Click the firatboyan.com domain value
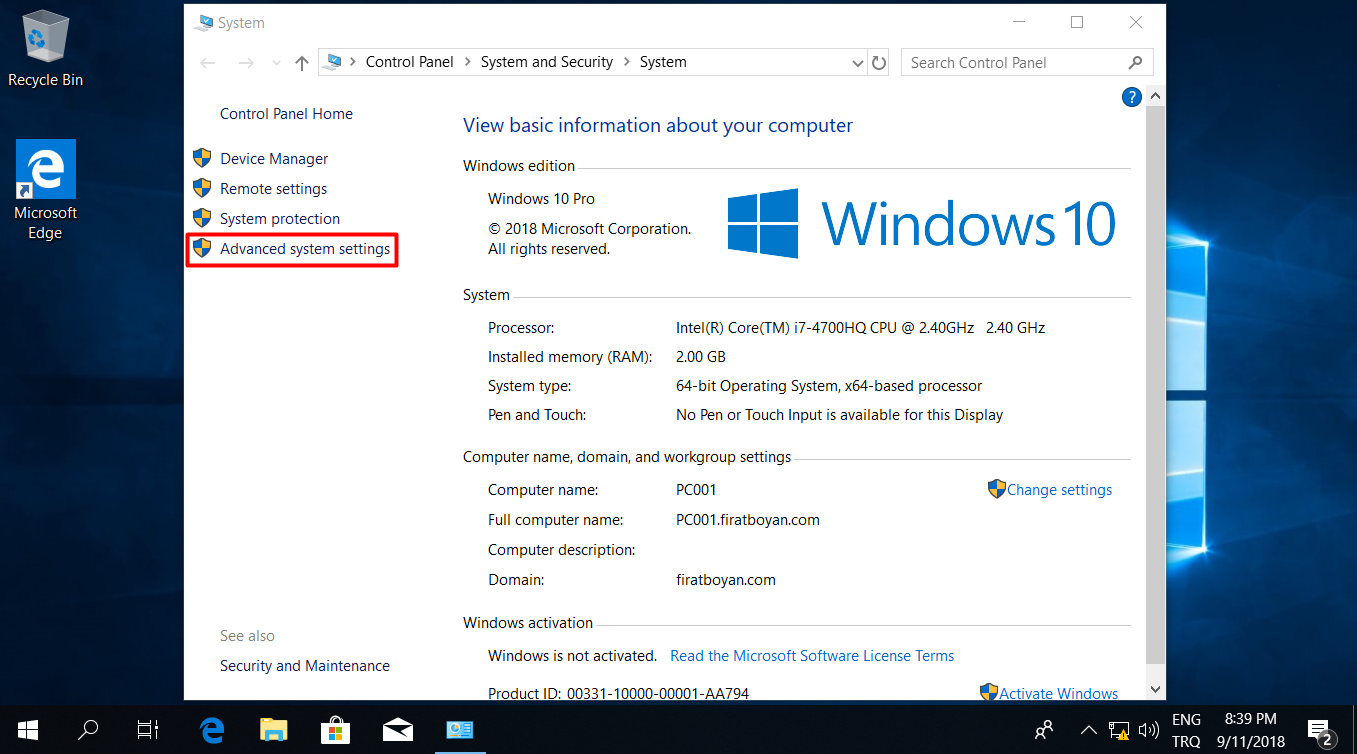This screenshot has width=1357, height=754. click(726, 580)
